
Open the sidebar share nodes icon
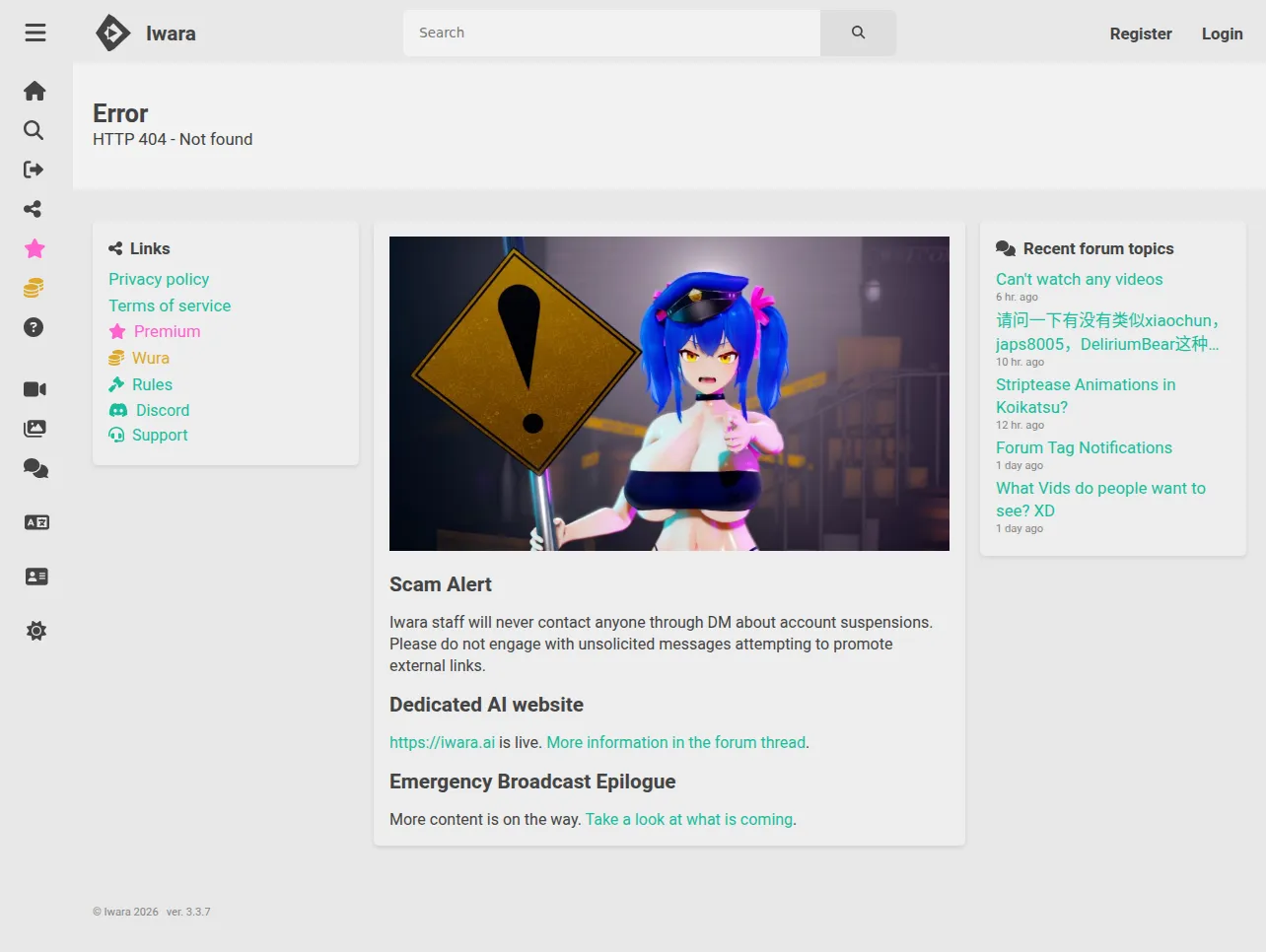point(34,209)
